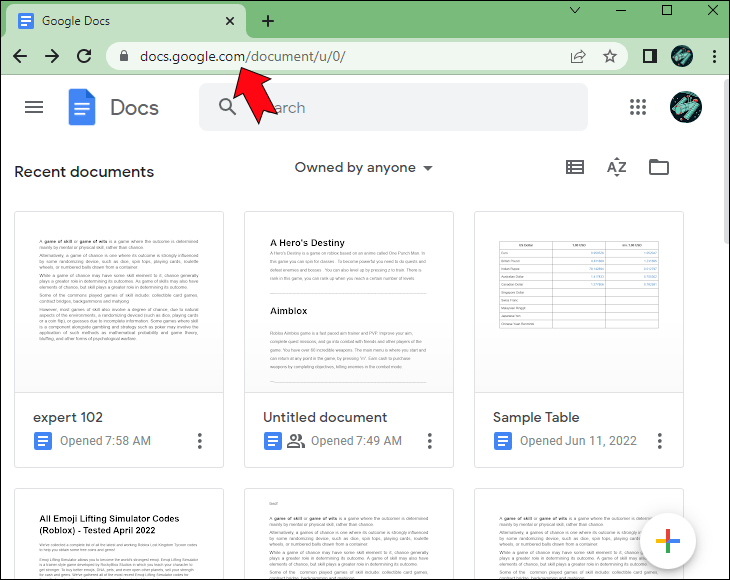Click 'Opened 7:58 AM' text
730x580 pixels.
pyautogui.click(x=105, y=441)
